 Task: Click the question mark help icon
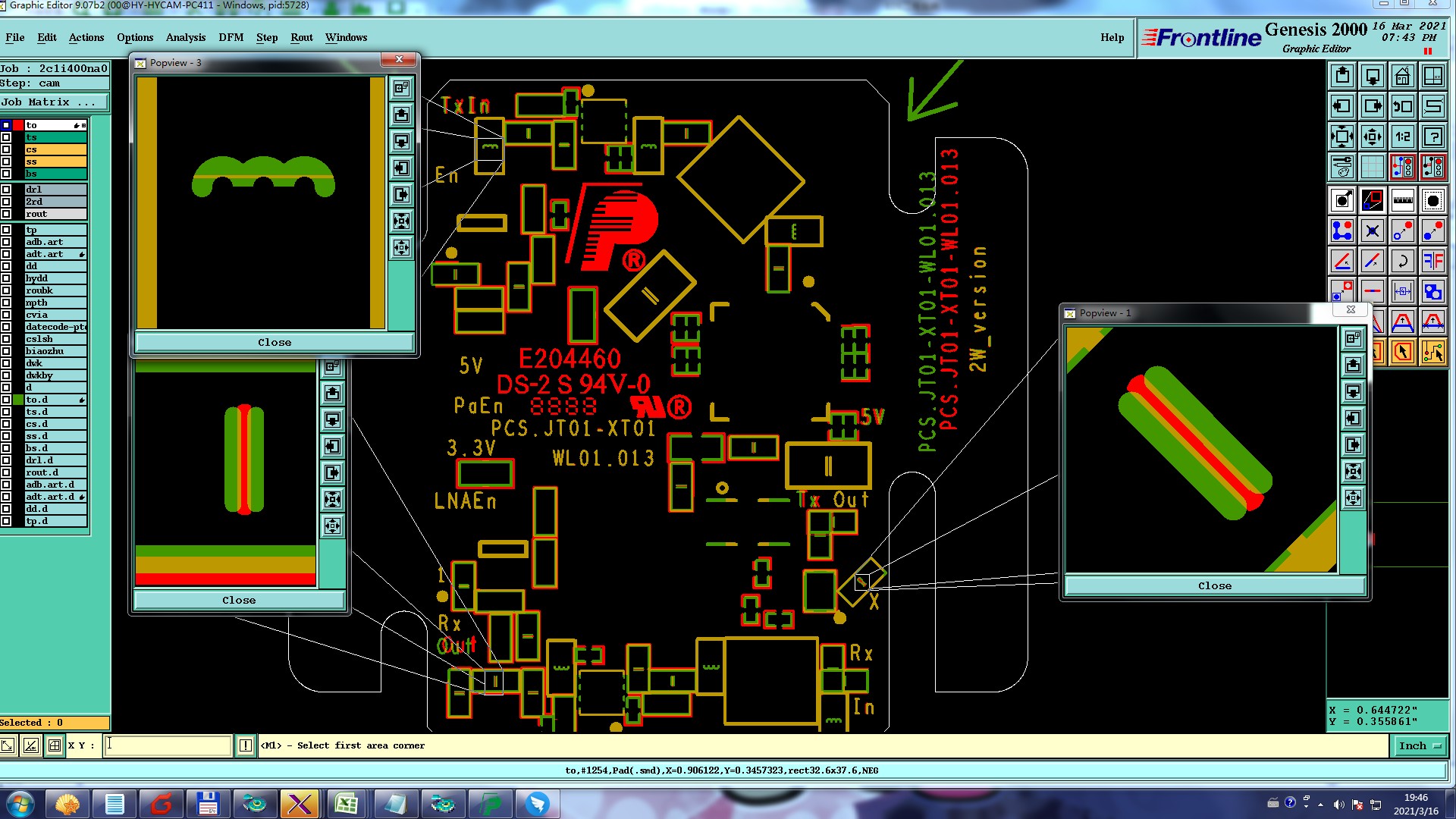[1432, 136]
